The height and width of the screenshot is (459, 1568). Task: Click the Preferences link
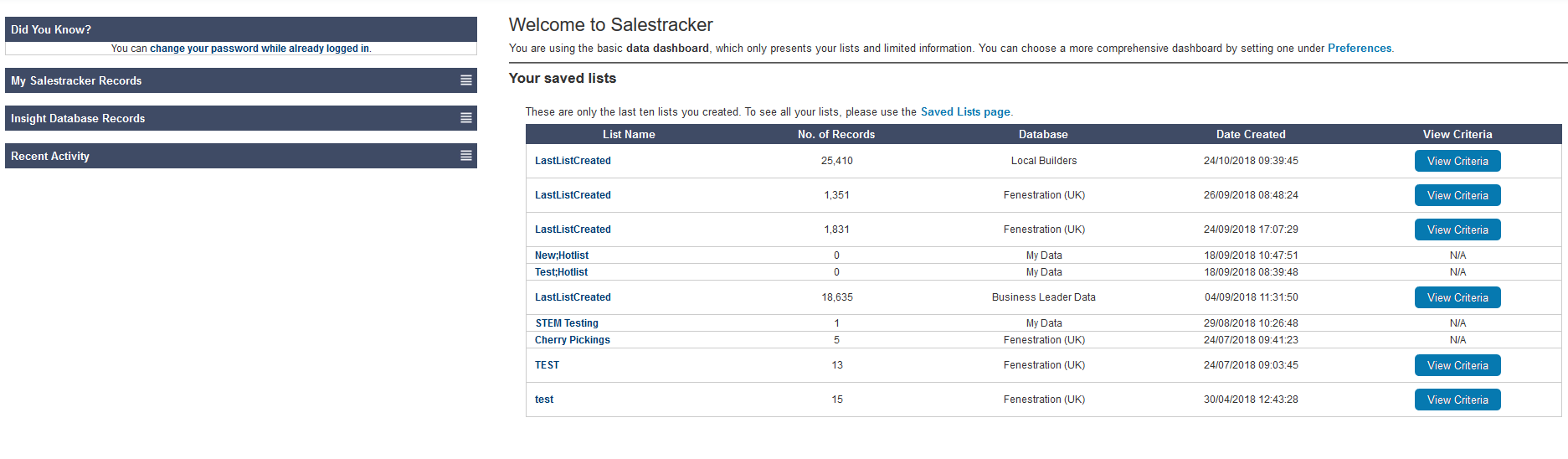point(1359,49)
